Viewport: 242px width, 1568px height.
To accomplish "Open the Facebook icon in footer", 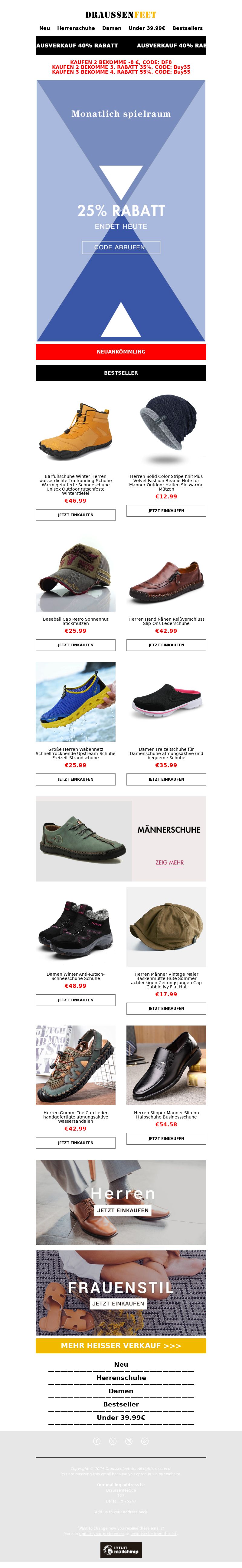I will point(97,1441).
